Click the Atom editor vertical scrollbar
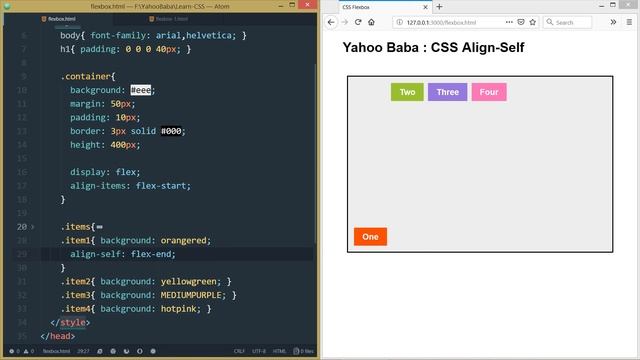Image resolution: width=640 pixels, height=360 pixels. 315,153
